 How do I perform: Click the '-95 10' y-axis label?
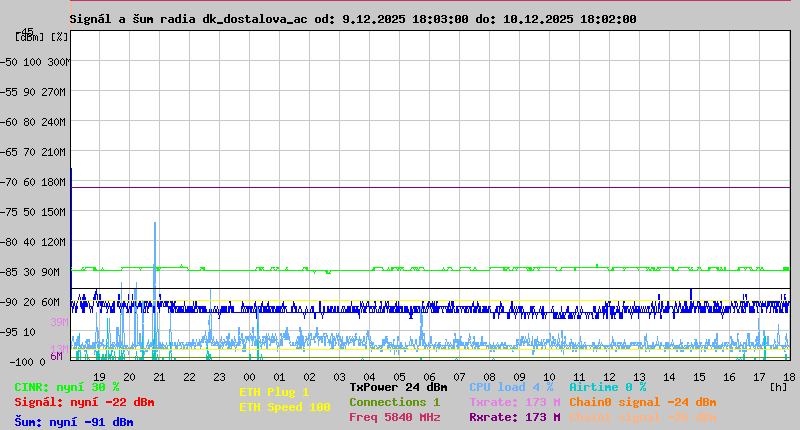(x=18, y=333)
